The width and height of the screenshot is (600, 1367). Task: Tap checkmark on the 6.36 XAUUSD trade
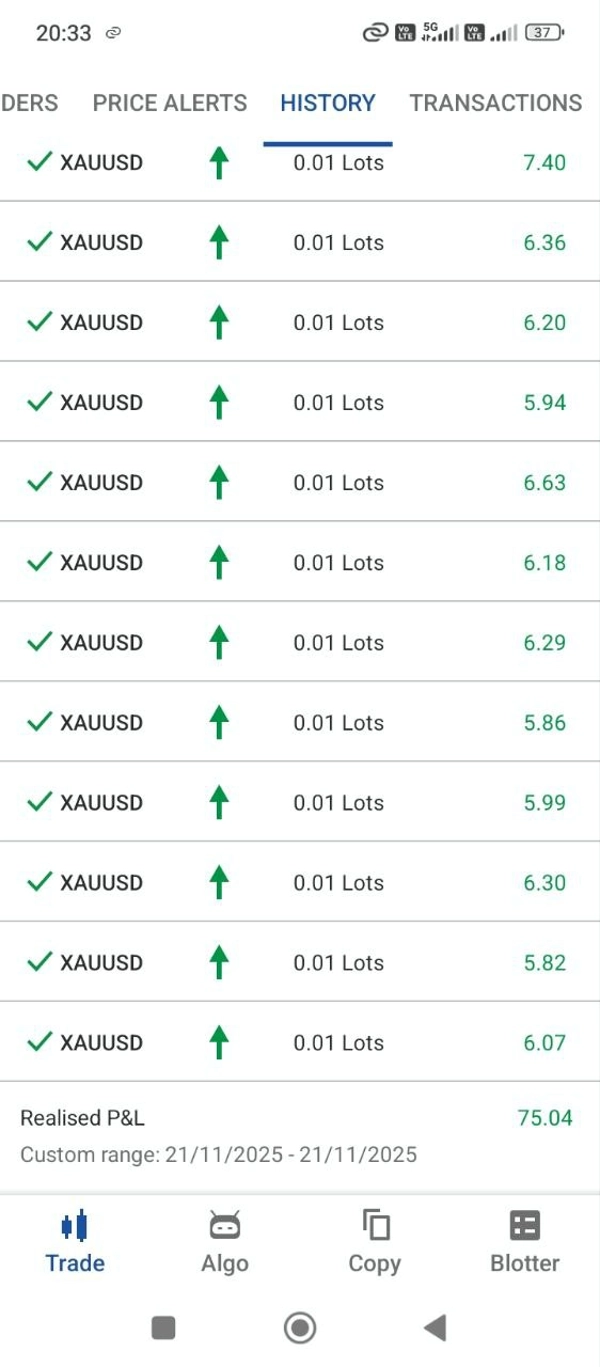[39, 242]
